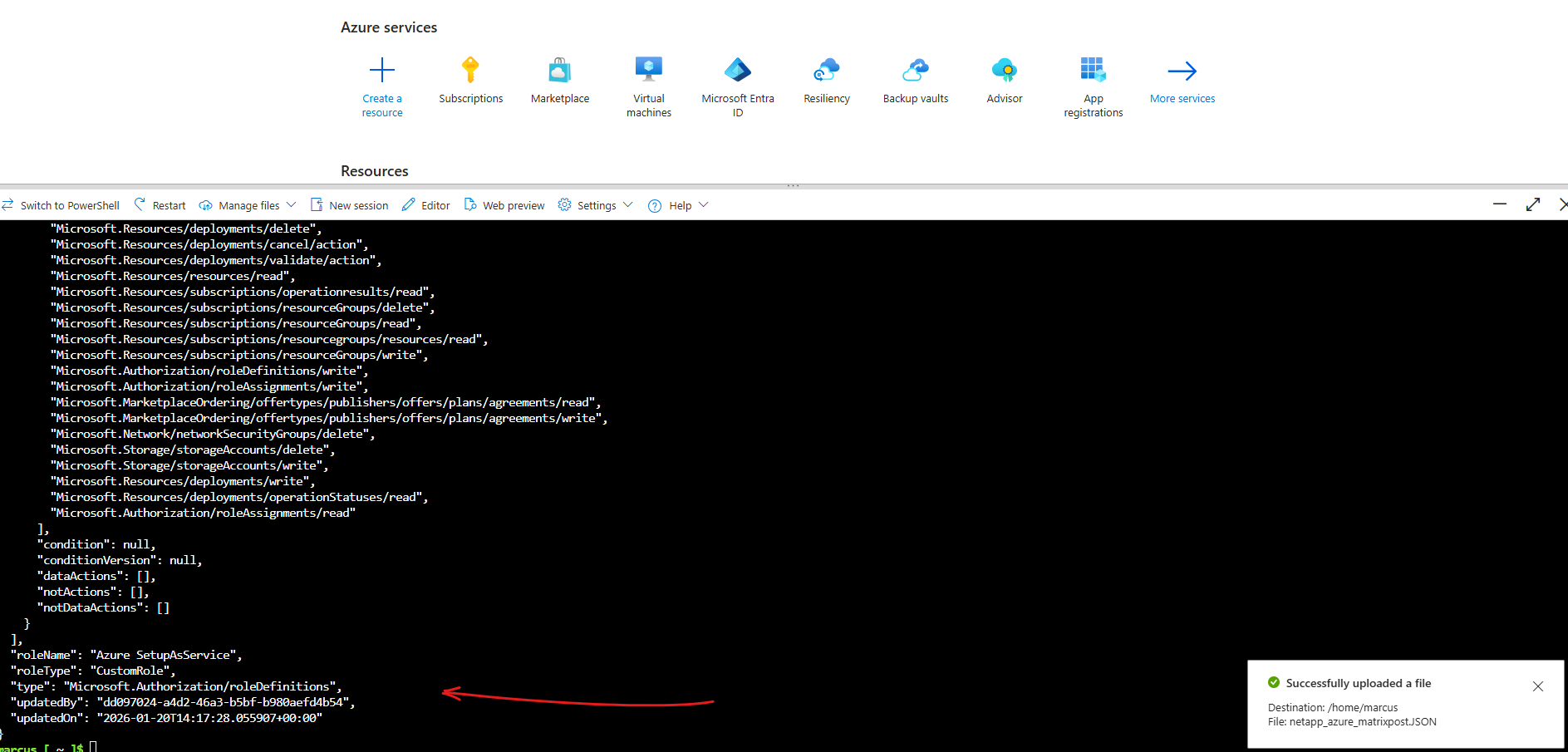Dismiss the successfully uploaded file notification
This screenshot has width=1568, height=752.
click(1537, 686)
